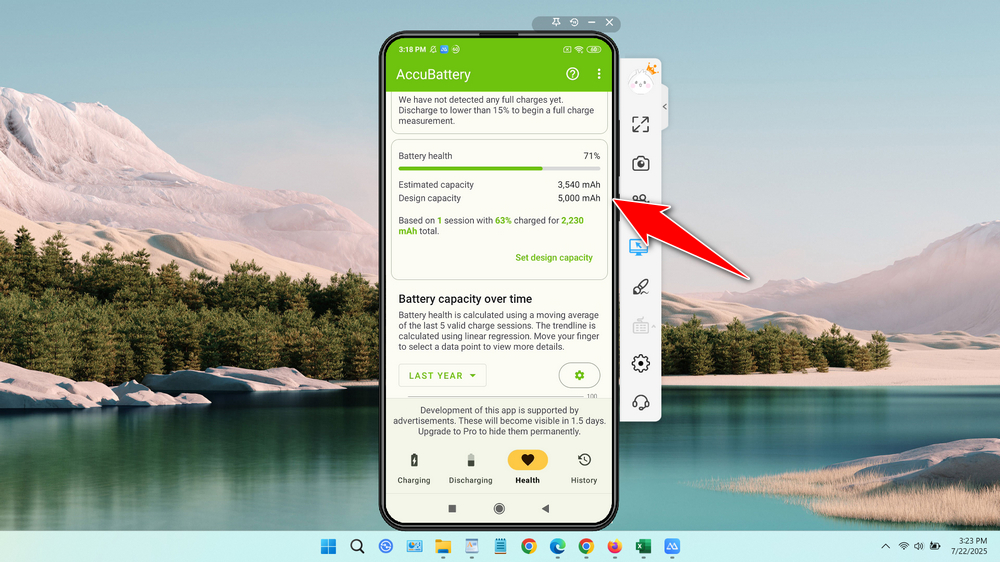Image resolution: width=1000 pixels, height=562 pixels.
Task: Open AccuBattery help question-mark icon
Action: [x=572, y=74]
